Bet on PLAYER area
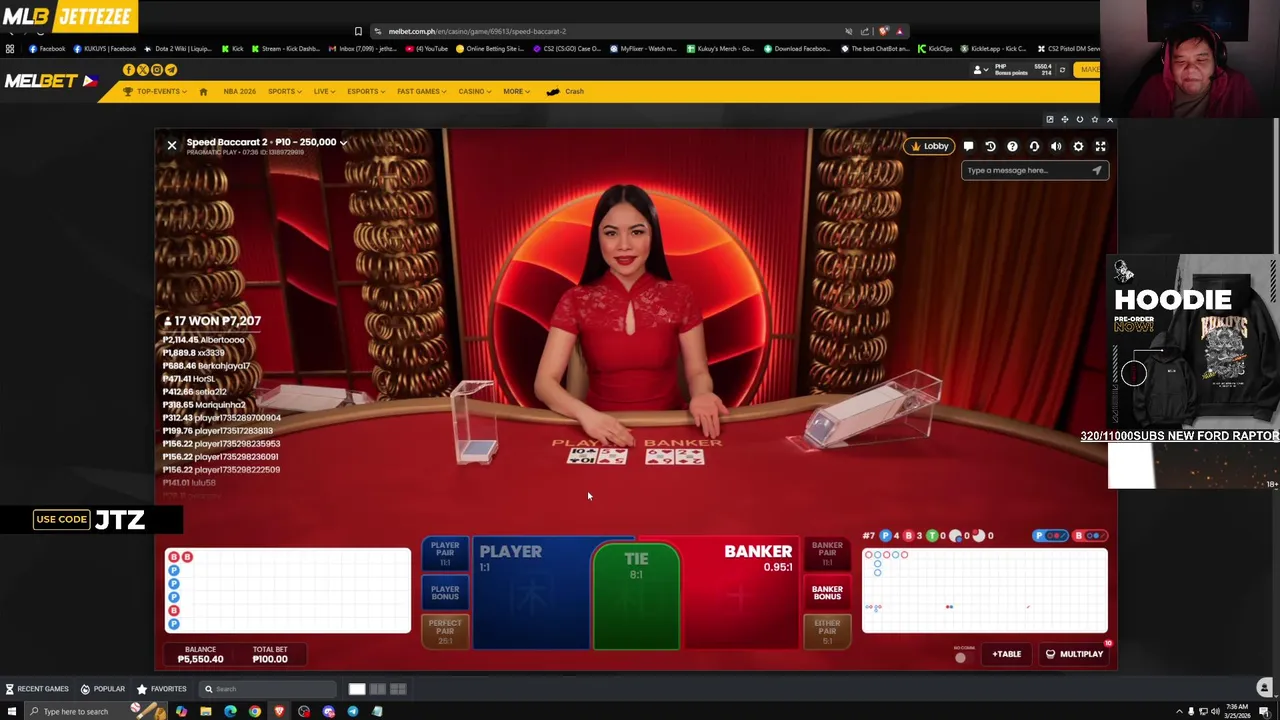Viewport: 1280px width, 720px height. tap(530, 596)
